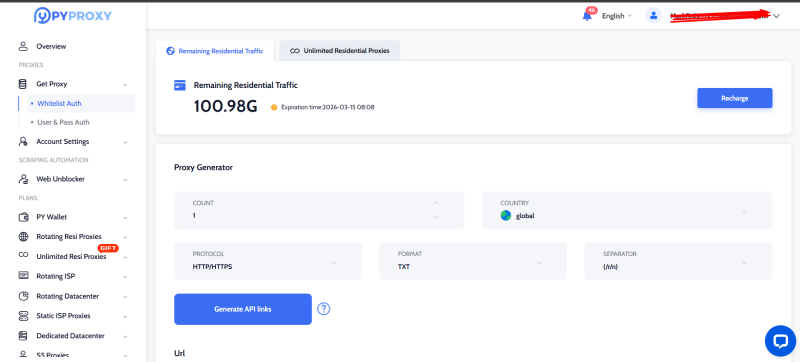This screenshot has height=362, width=800.
Task: Expand the Rotating ISP chevron
Action: tap(125, 277)
